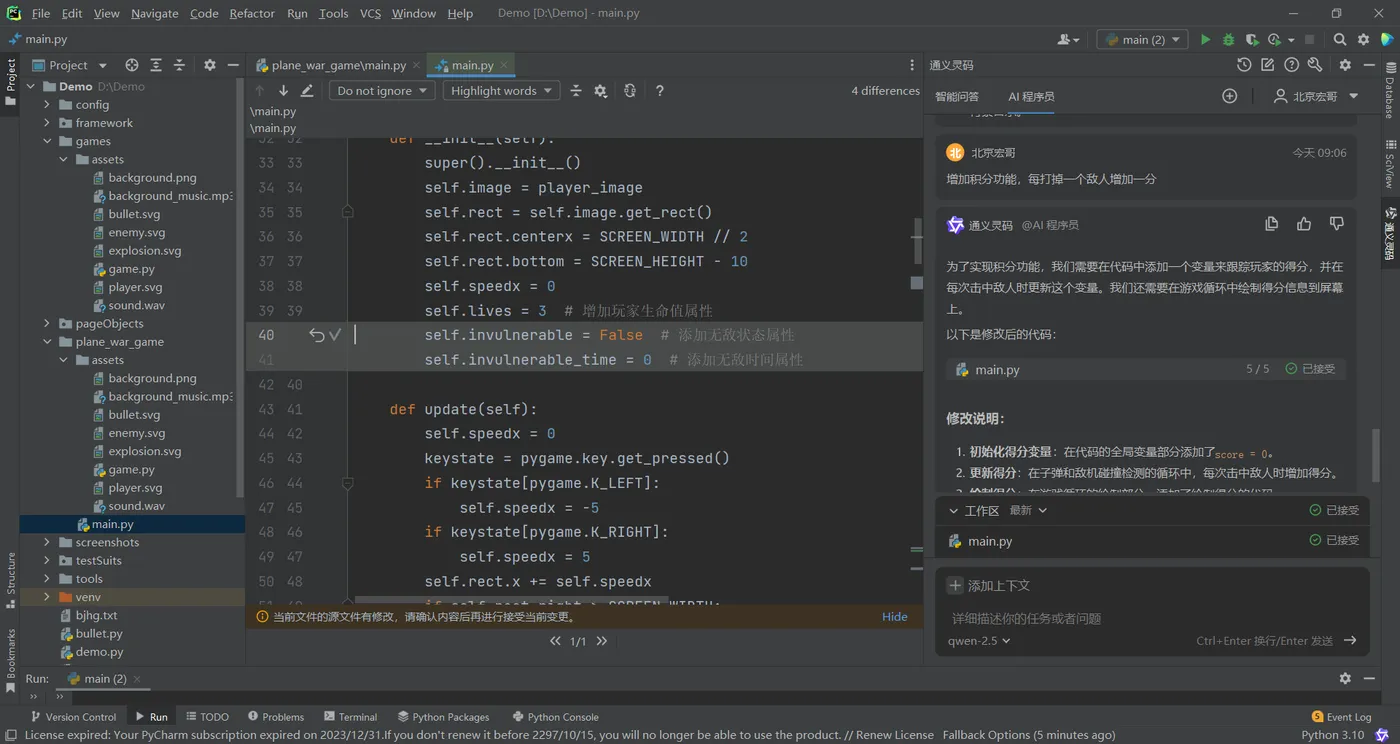
Task: Open the Refactor menu
Action: pos(252,13)
